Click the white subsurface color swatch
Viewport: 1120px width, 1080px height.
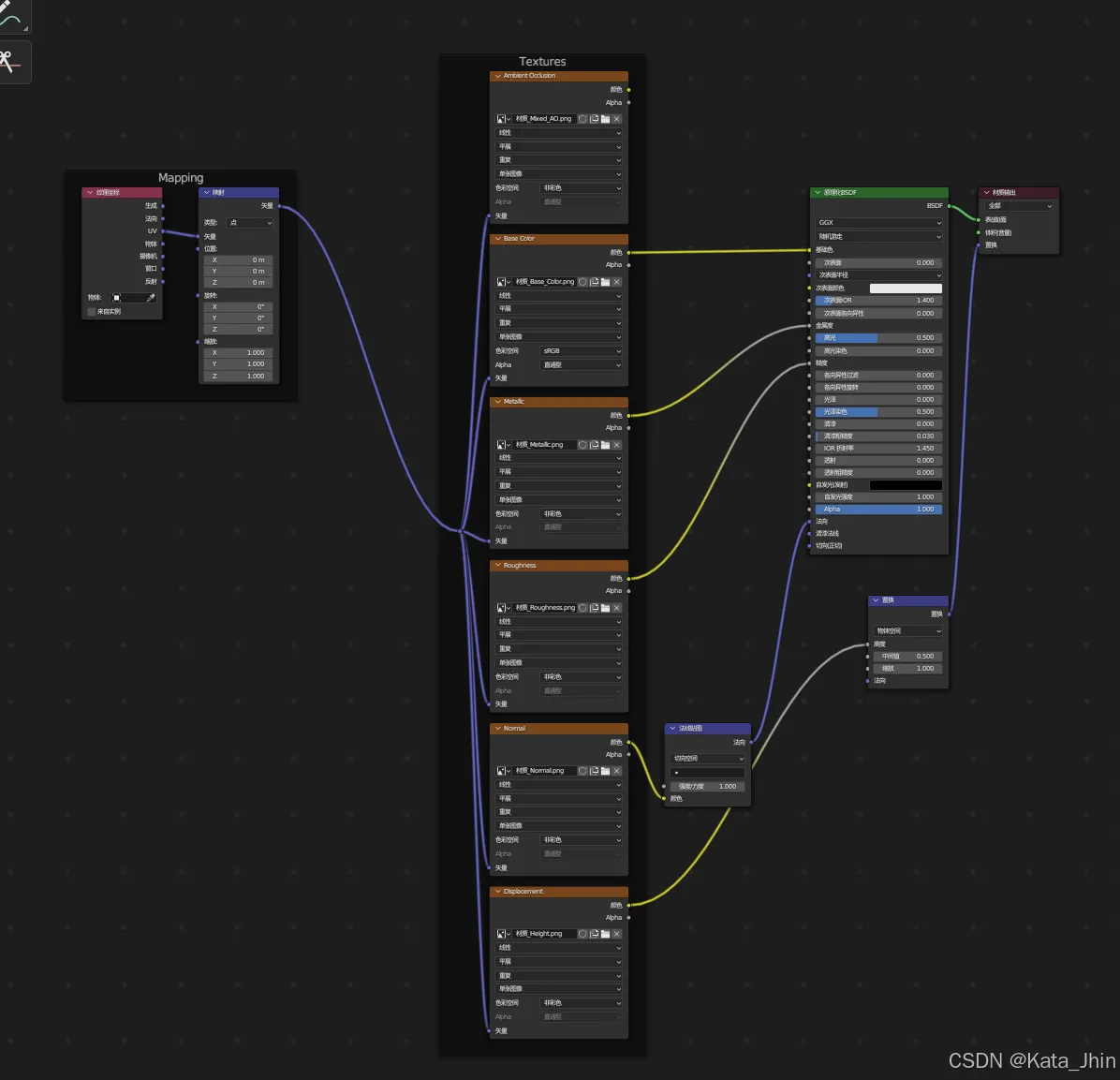(x=905, y=288)
